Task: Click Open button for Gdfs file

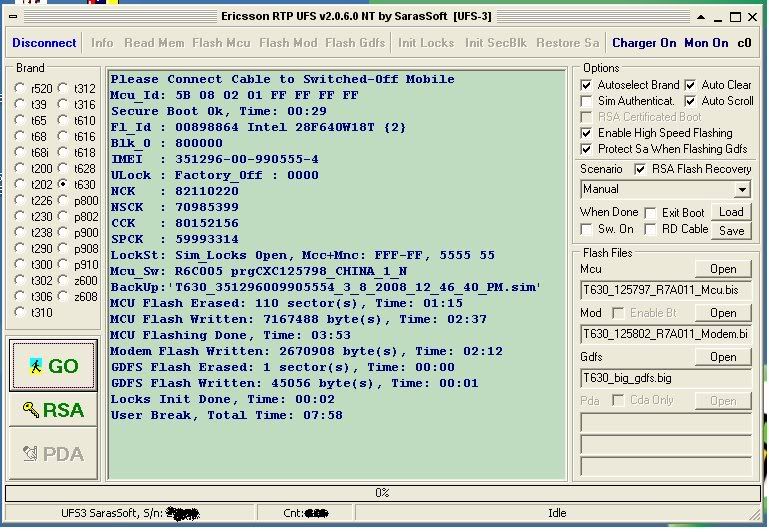Action: click(x=723, y=357)
